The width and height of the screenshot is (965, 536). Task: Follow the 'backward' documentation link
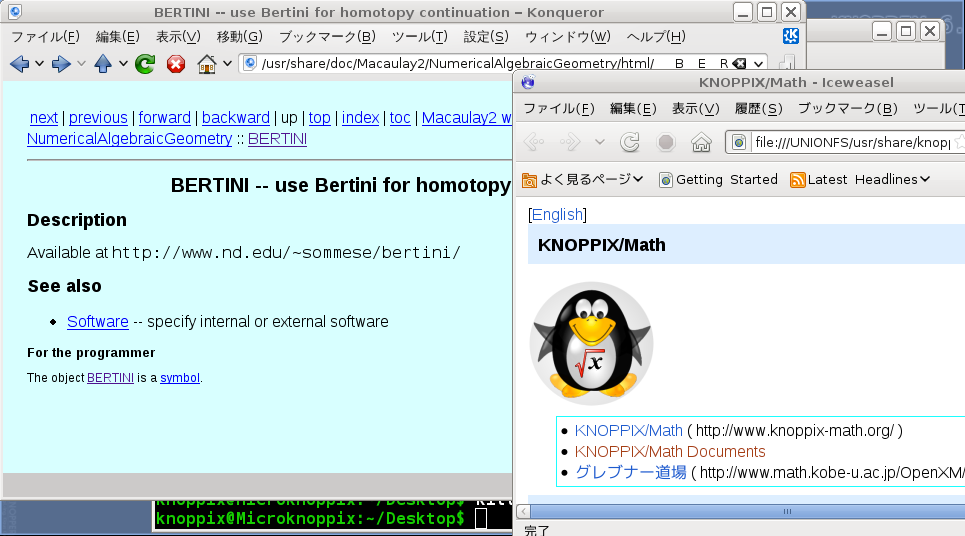click(x=236, y=118)
